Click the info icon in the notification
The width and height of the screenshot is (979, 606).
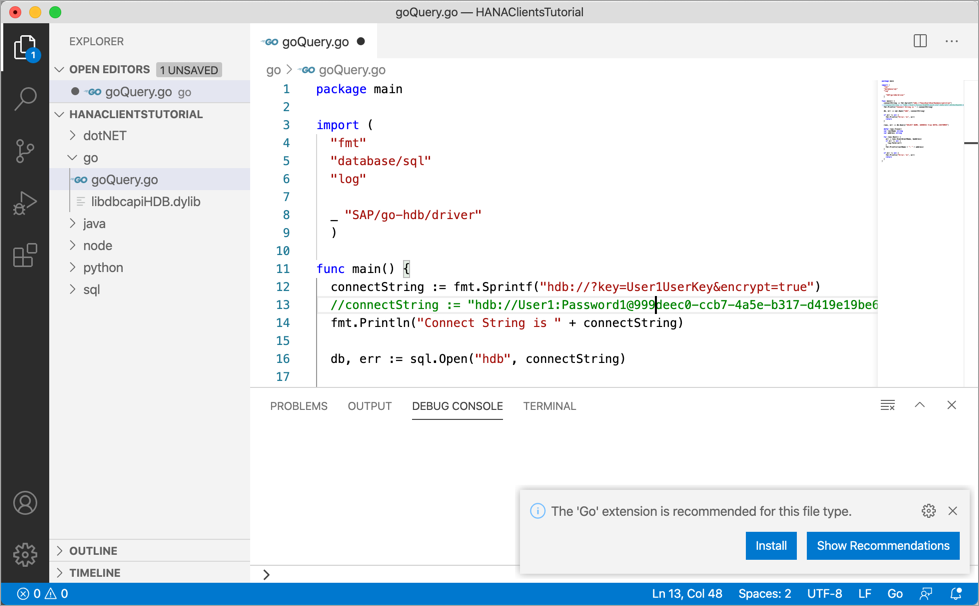538,511
